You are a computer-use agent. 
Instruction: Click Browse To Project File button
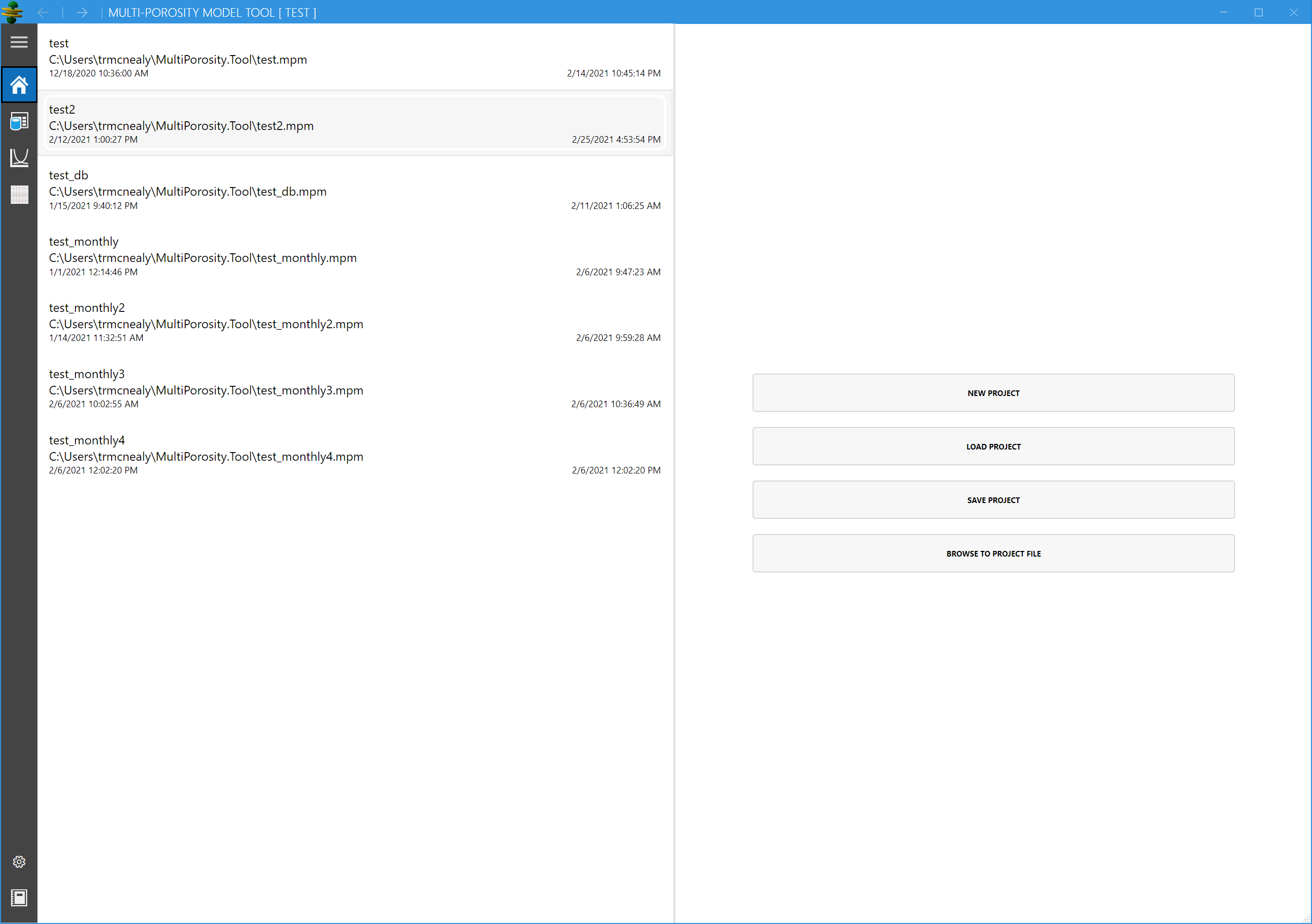[993, 553]
